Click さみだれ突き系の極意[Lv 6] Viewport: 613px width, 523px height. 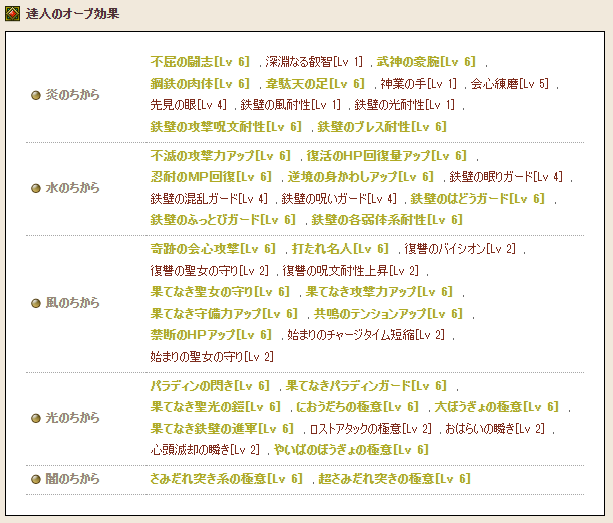click(x=227, y=479)
